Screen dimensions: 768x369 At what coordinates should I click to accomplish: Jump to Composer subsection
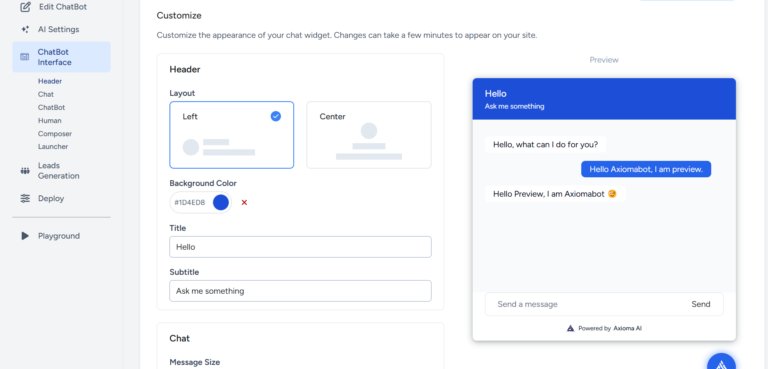pyautogui.click(x=55, y=134)
